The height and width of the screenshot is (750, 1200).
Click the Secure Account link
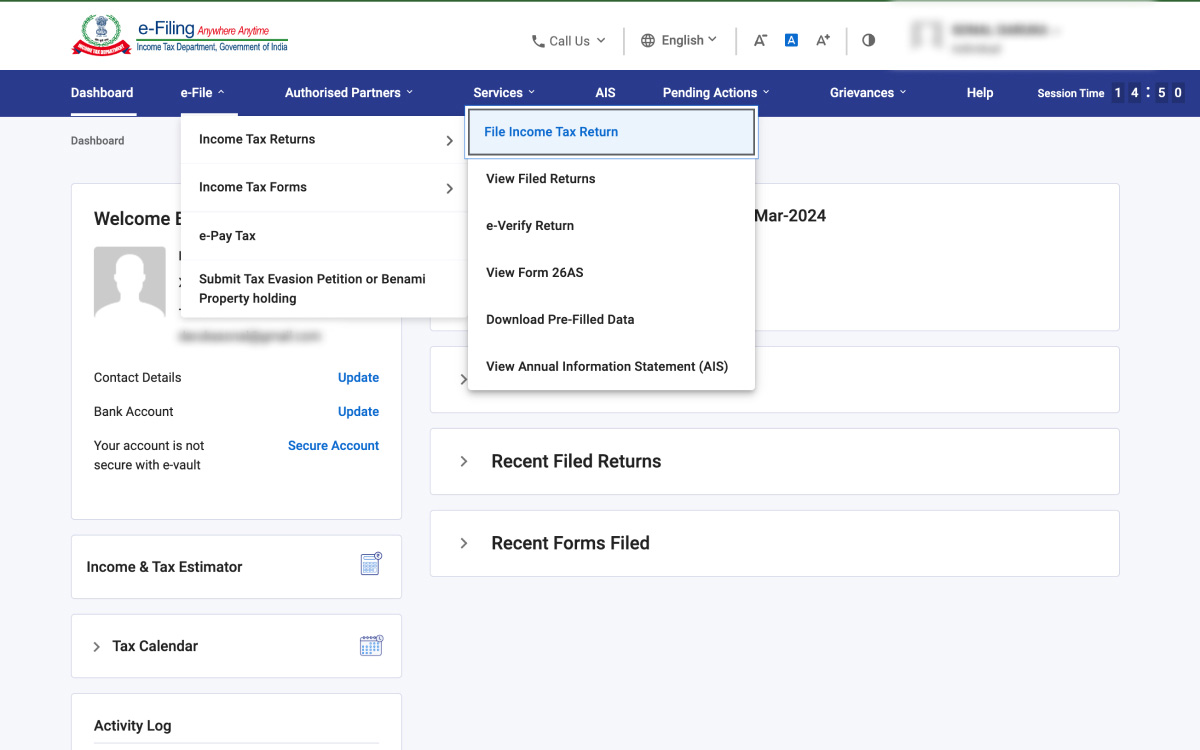tap(333, 445)
